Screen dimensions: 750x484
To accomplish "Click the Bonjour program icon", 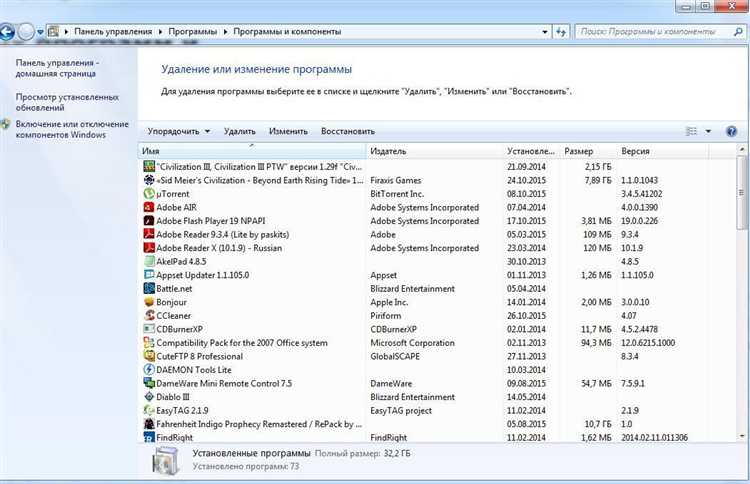I will tap(149, 302).
